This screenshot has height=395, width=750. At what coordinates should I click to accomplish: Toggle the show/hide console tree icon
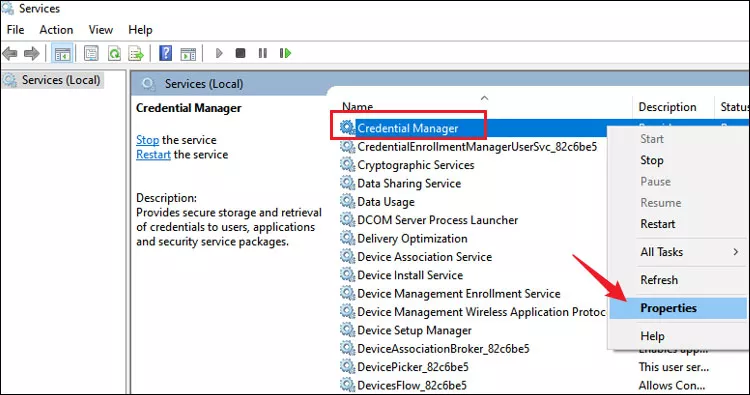point(62,53)
